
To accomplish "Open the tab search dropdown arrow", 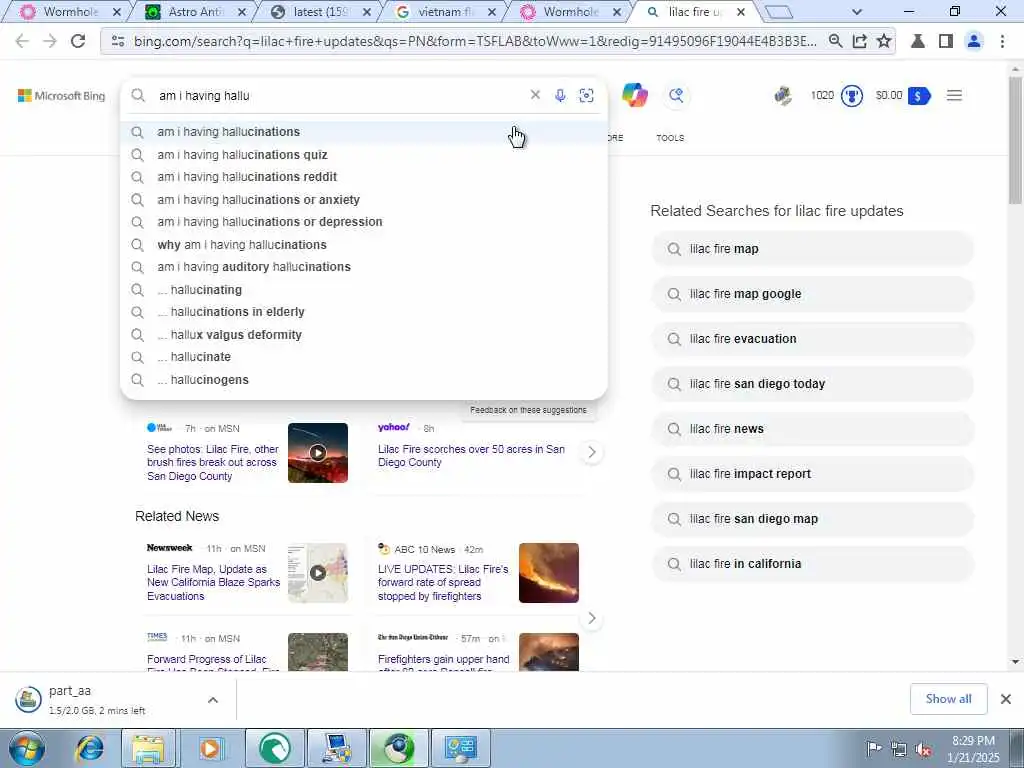I will click(857, 12).
